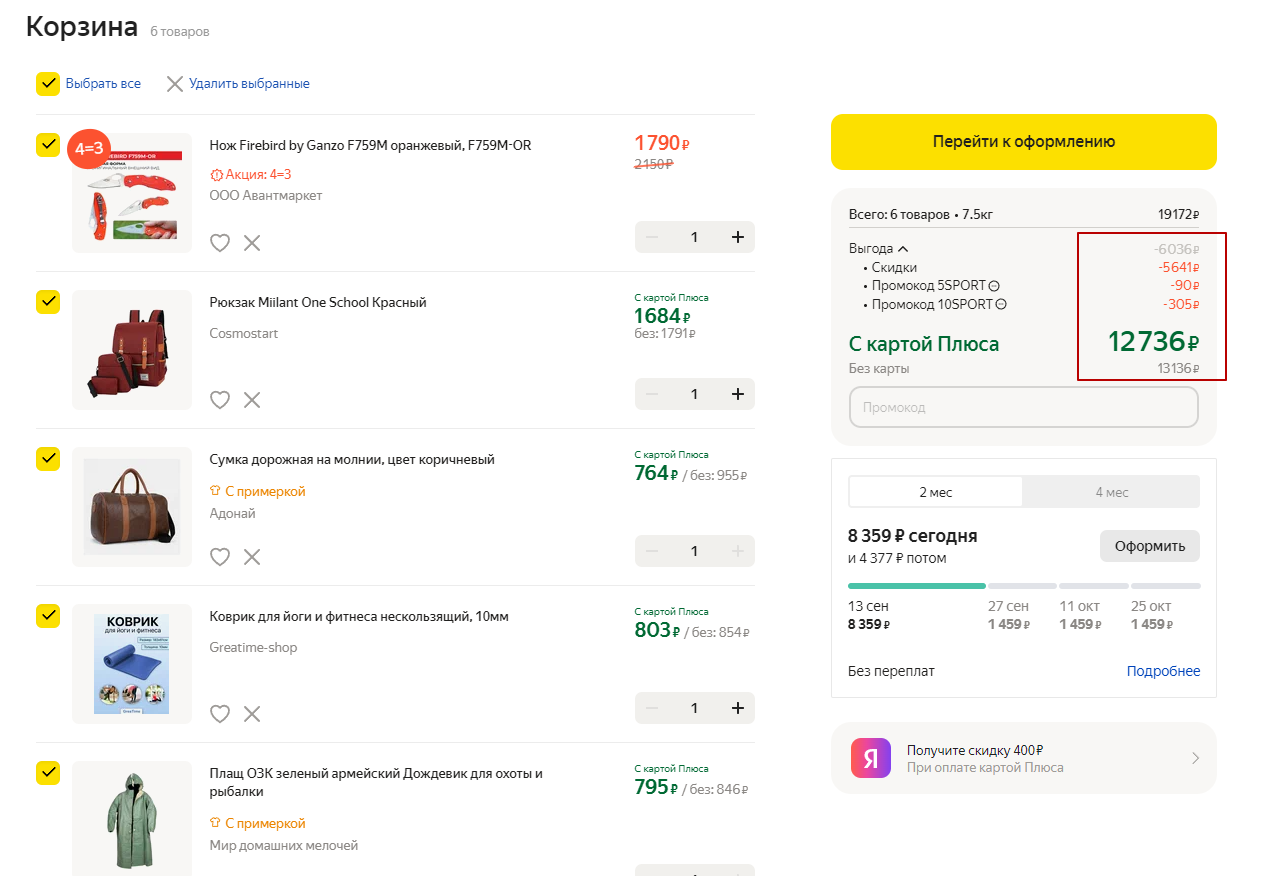Remove the brown travel bag from cart

[x=252, y=556]
